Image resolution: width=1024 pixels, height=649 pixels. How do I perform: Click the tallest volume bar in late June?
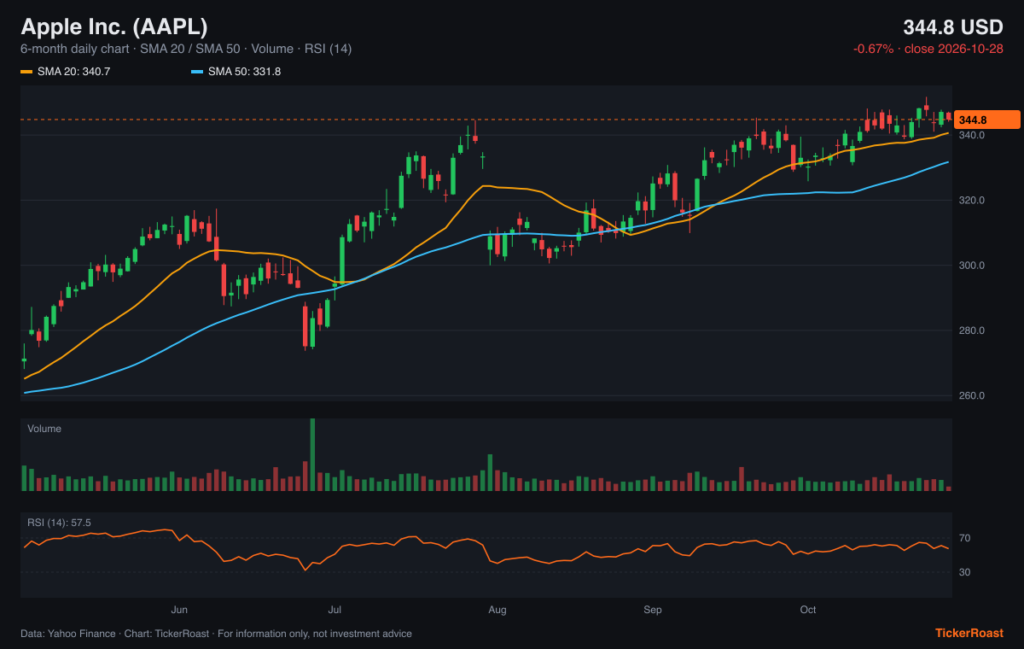(x=312, y=455)
